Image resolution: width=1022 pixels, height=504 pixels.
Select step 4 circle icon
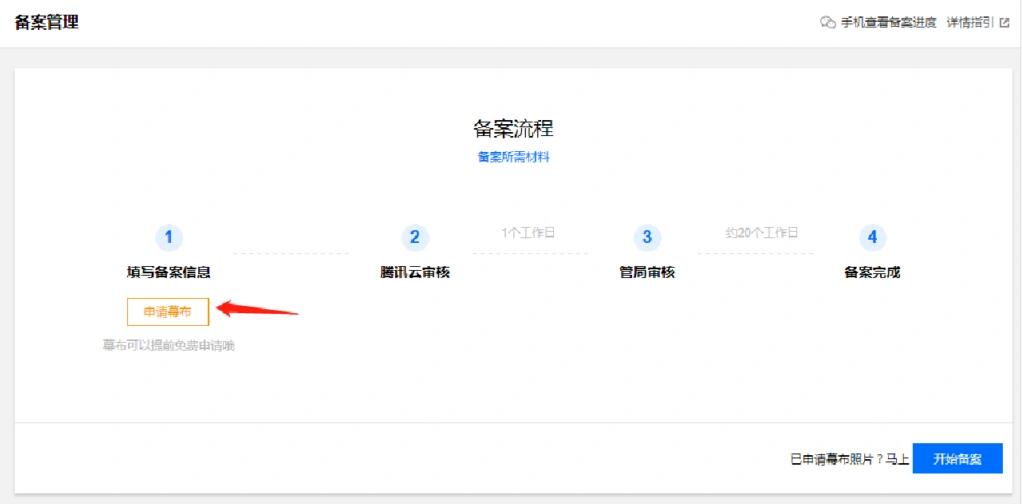tap(872, 237)
